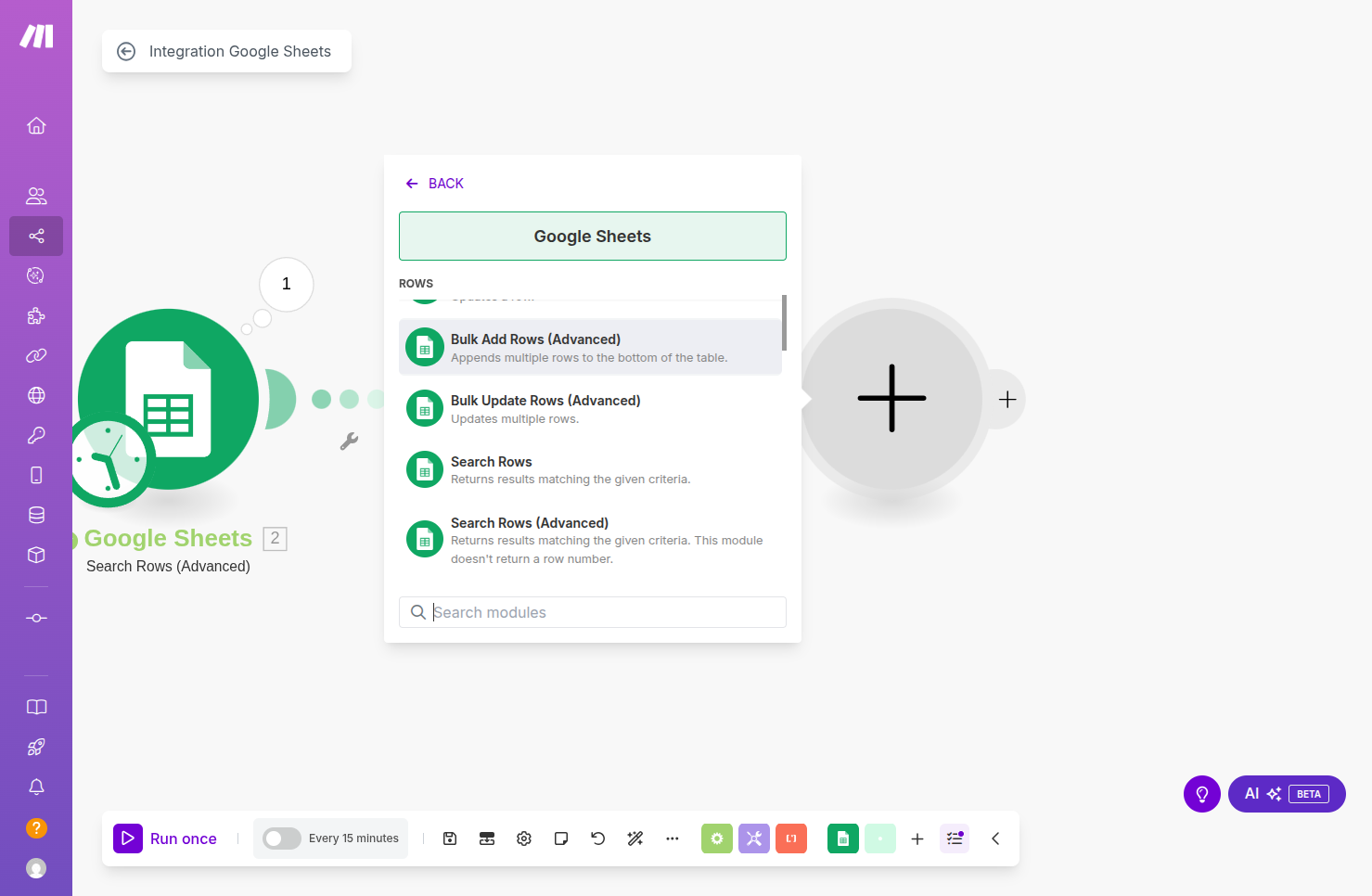The width and height of the screenshot is (1372, 896).
Task: Open the green Tools favorite icon
Action: (x=717, y=838)
